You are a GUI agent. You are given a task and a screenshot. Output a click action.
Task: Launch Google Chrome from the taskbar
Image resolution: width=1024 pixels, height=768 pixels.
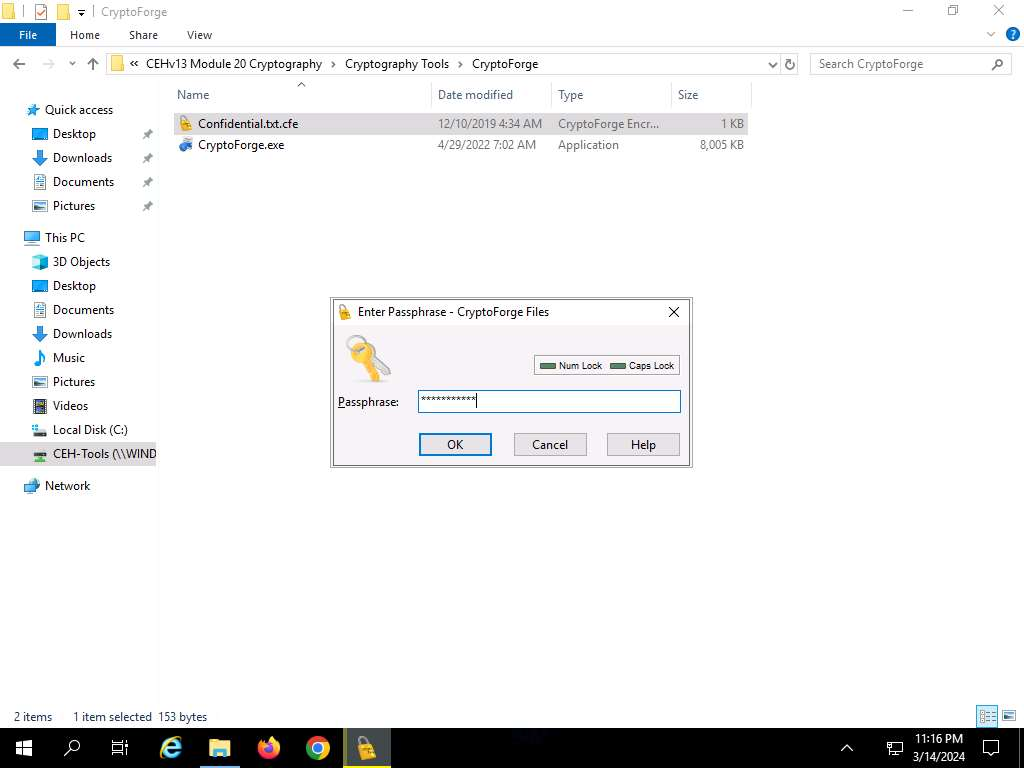click(x=318, y=748)
